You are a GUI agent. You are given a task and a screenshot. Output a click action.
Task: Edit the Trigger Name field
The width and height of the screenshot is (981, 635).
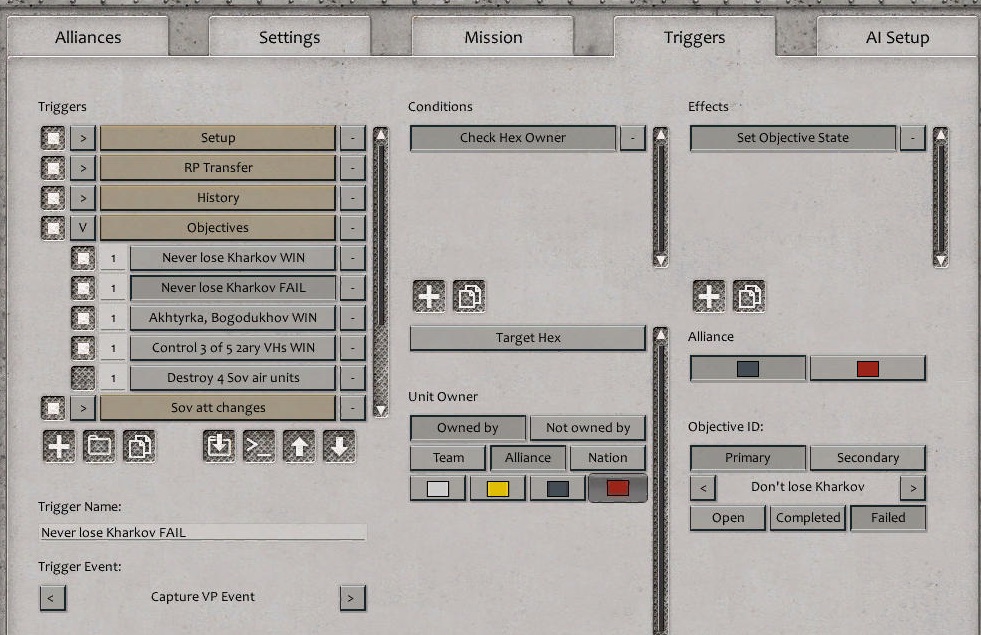click(x=203, y=532)
